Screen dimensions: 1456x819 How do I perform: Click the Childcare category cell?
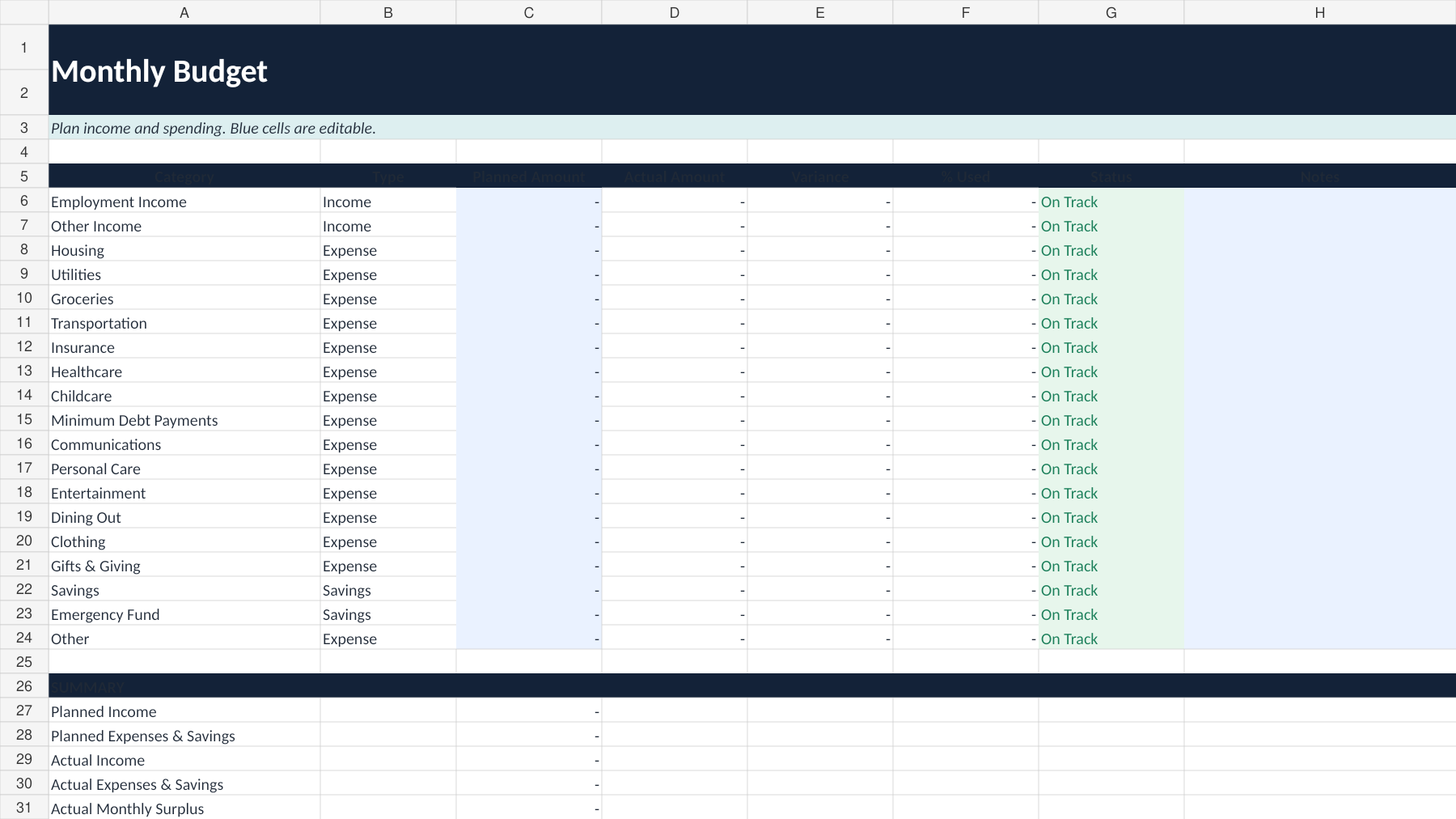184,395
